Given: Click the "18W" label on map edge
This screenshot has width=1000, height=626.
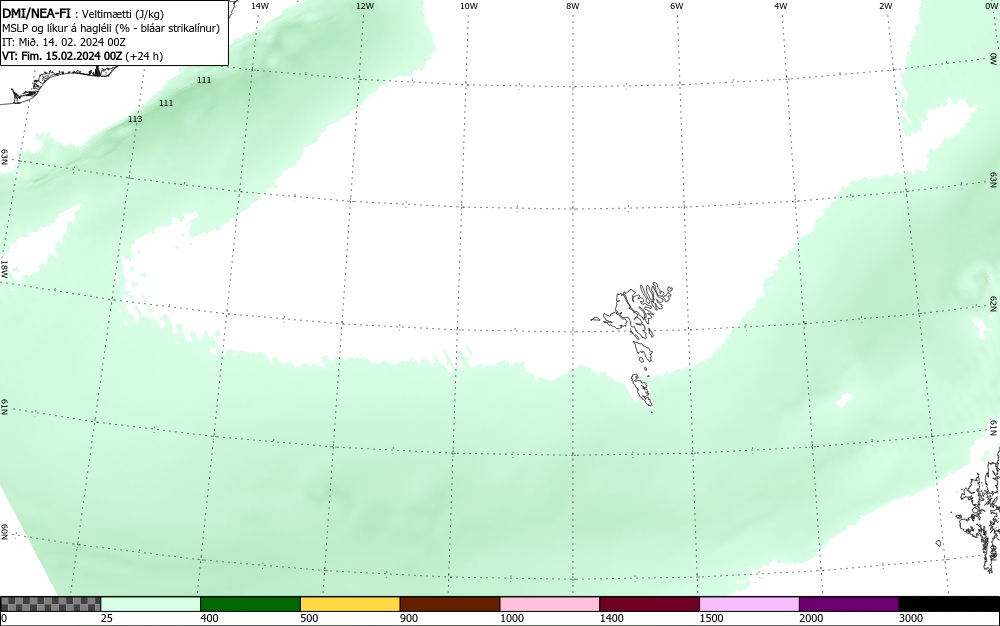Looking at the screenshot, I should (4, 268).
